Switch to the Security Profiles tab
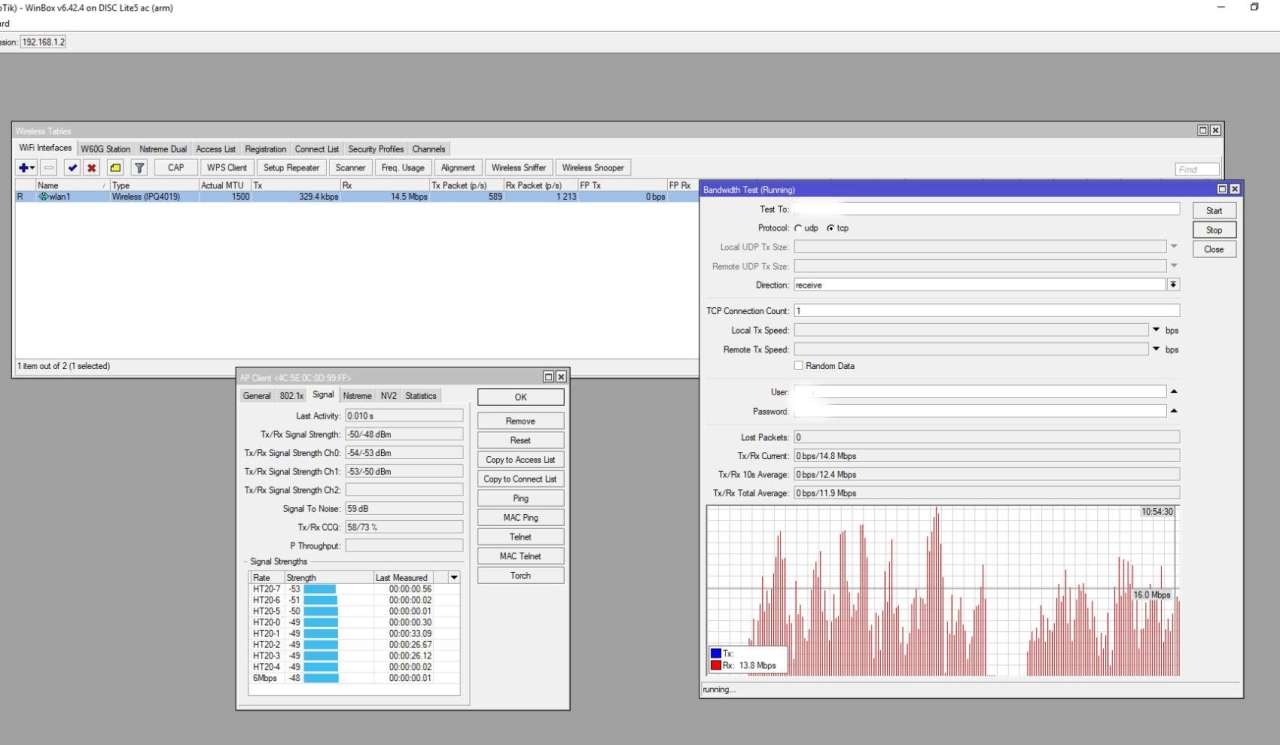This screenshot has width=1280, height=745. point(376,149)
